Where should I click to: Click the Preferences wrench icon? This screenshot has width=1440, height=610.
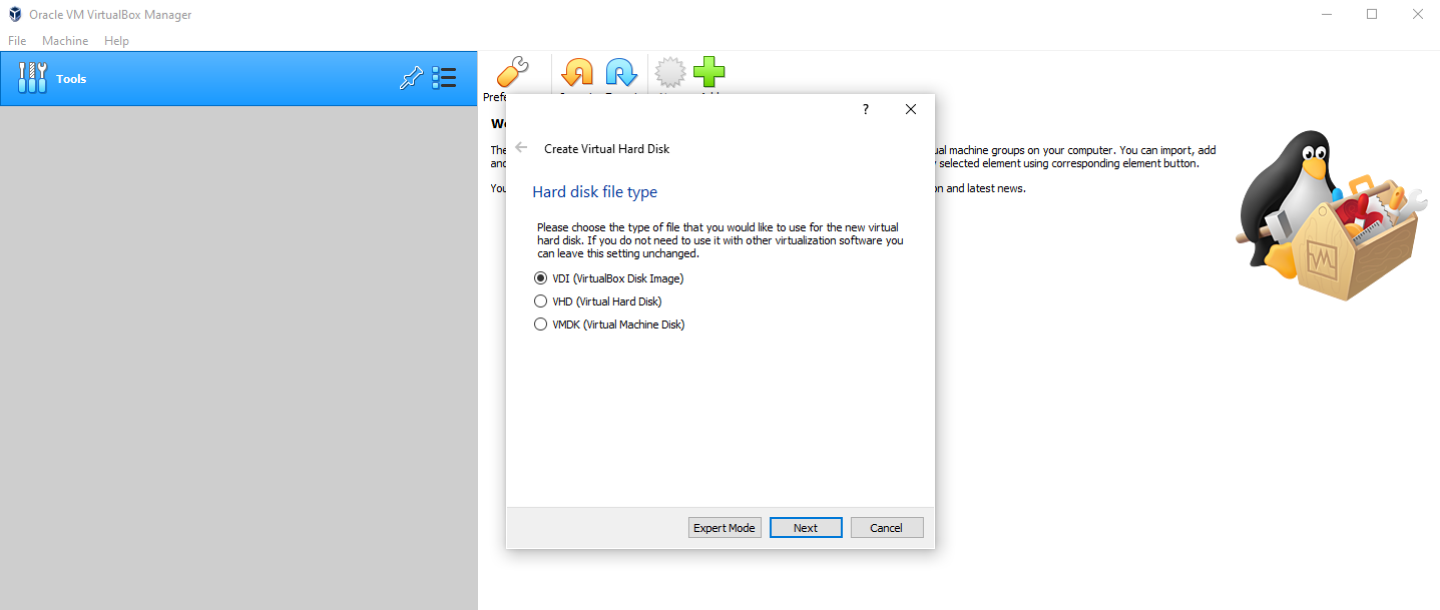point(511,74)
